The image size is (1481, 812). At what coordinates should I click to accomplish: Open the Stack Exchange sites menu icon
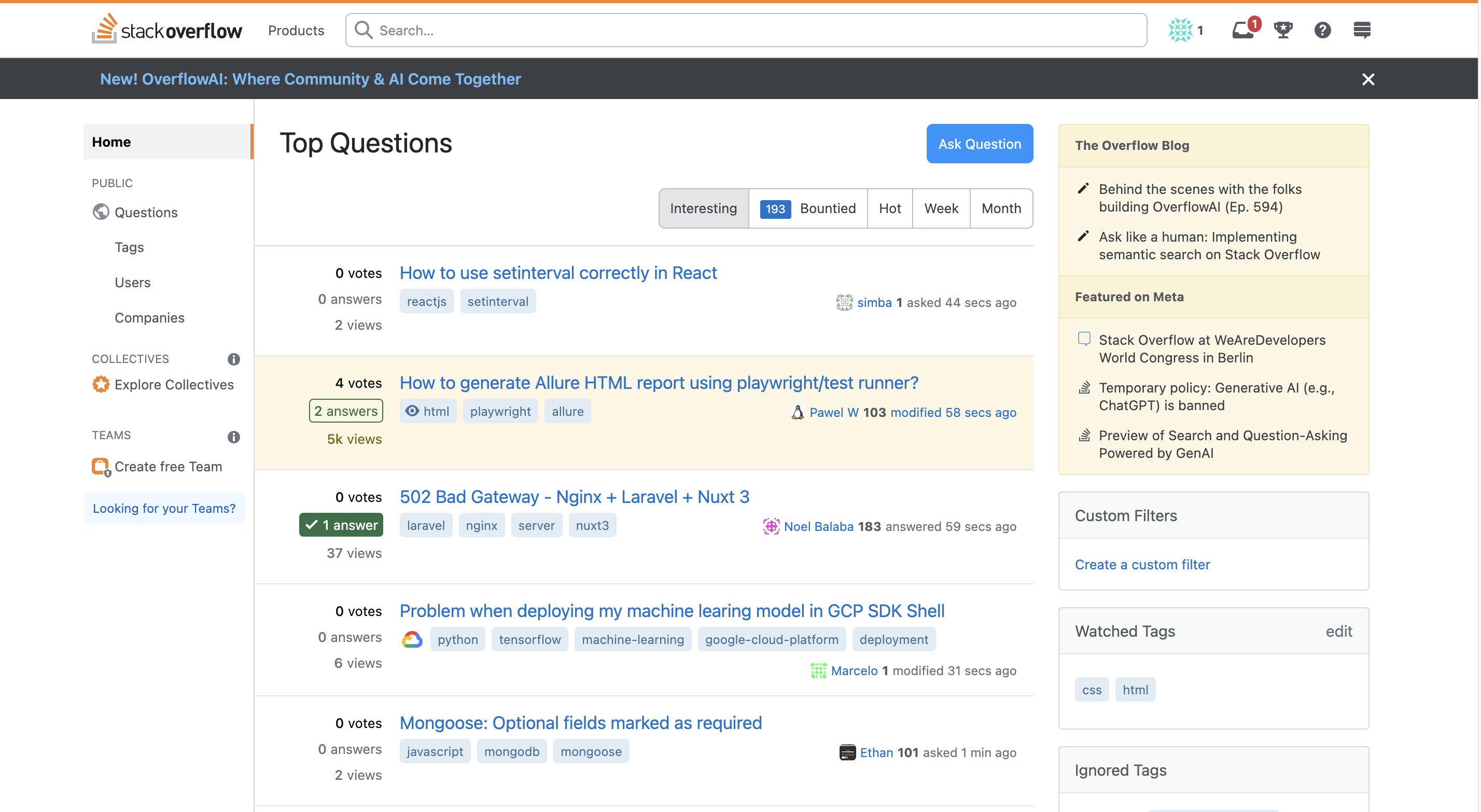pyautogui.click(x=1362, y=30)
